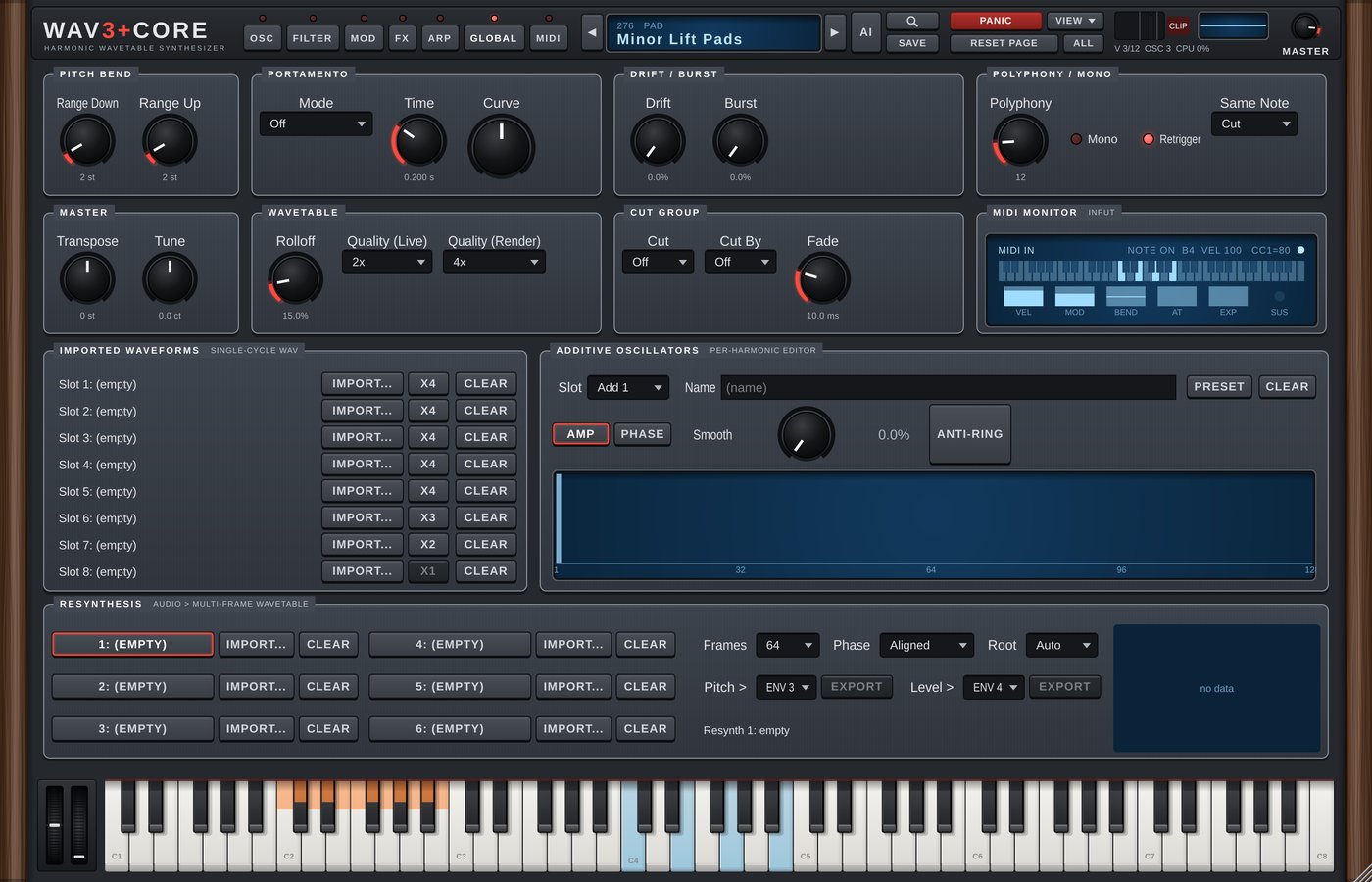Go to previous preset arrow

pos(592,32)
